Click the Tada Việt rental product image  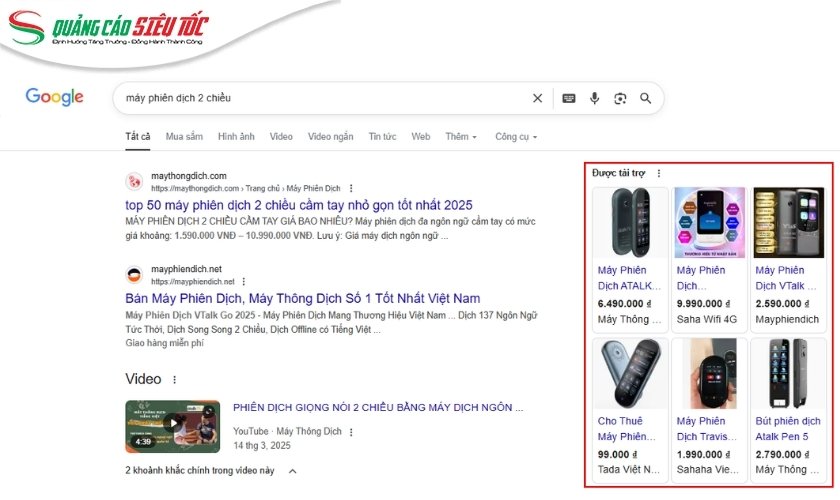pyautogui.click(x=631, y=374)
